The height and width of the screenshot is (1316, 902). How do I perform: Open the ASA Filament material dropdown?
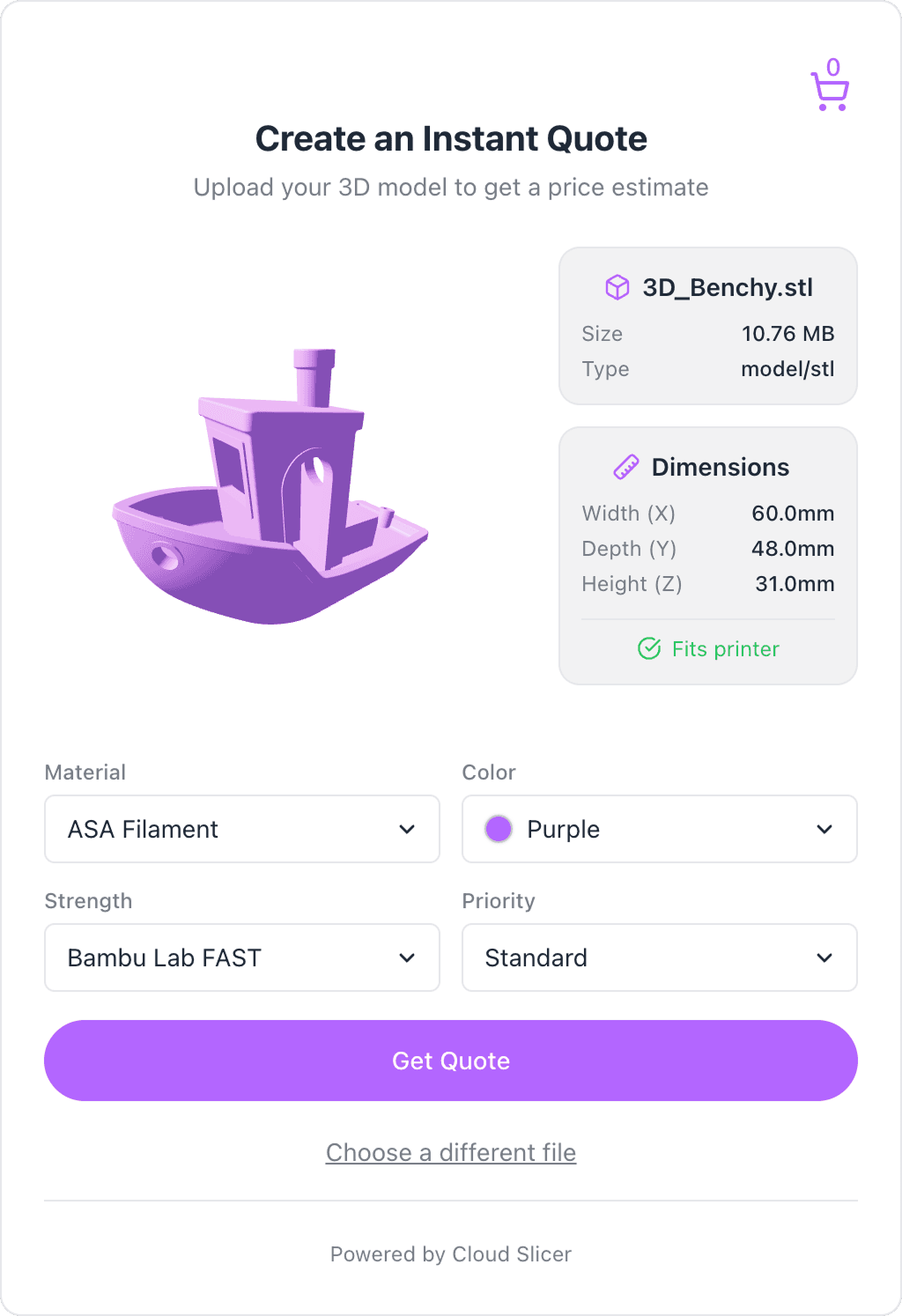pos(241,829)
